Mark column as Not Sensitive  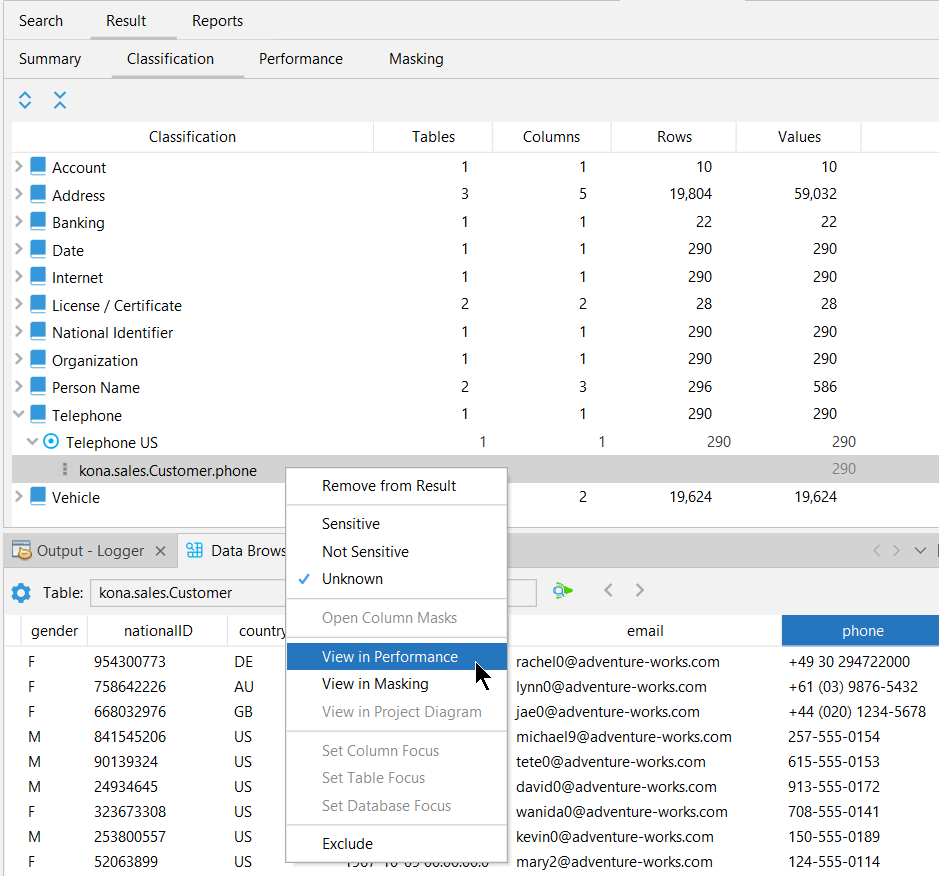coord(365,551)
